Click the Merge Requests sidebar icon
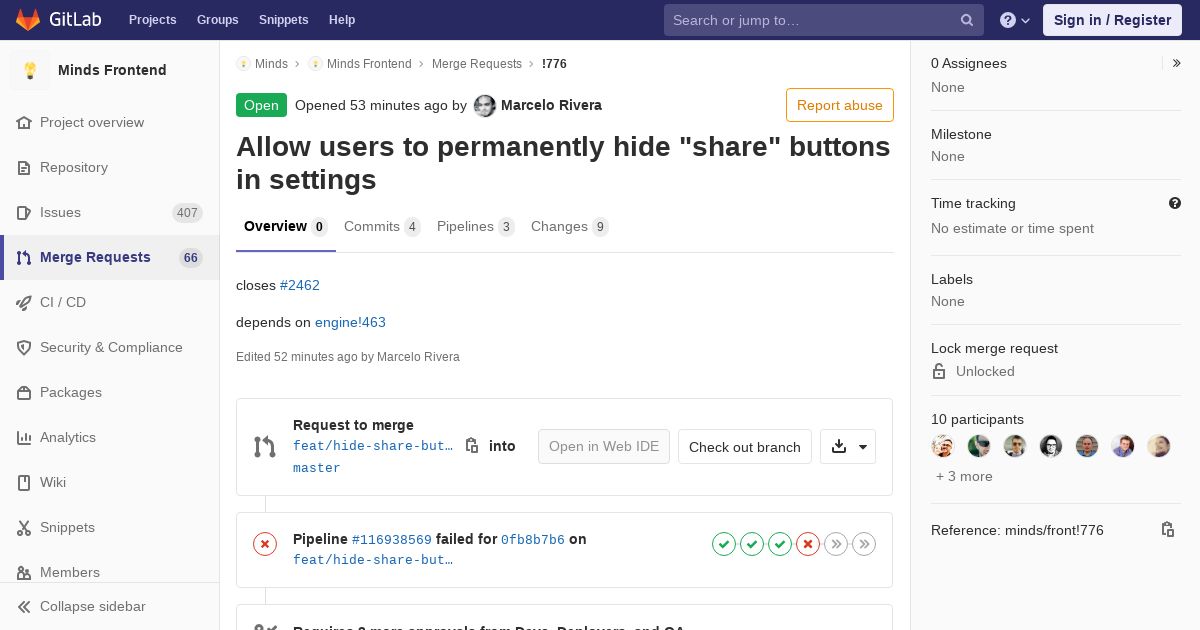Image resolution: width=1200 pixels, height=630 pixels. click(x=24, y=258)
